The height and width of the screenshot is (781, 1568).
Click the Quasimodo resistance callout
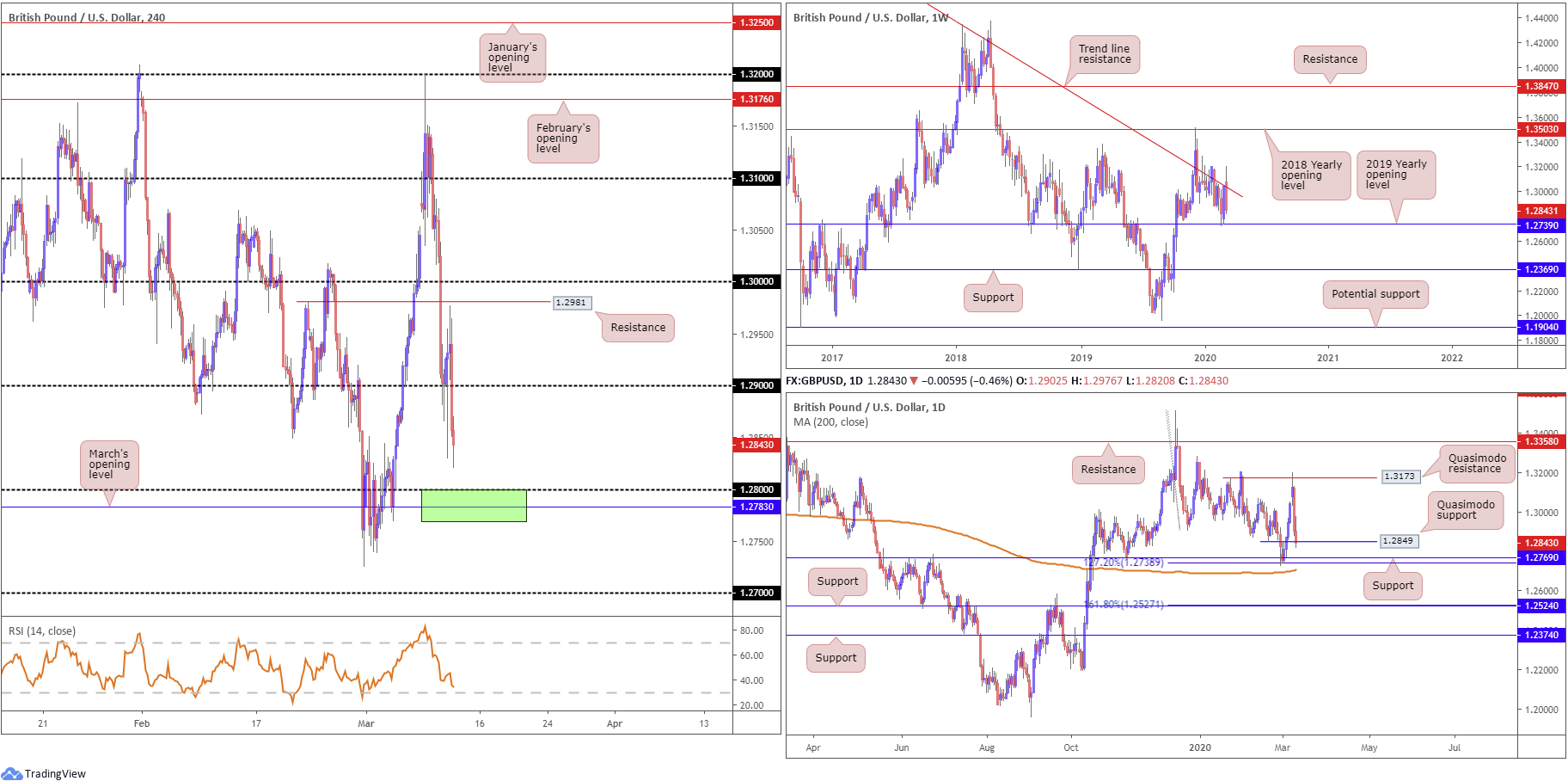pyautogui.click(x=1477, y=464)
